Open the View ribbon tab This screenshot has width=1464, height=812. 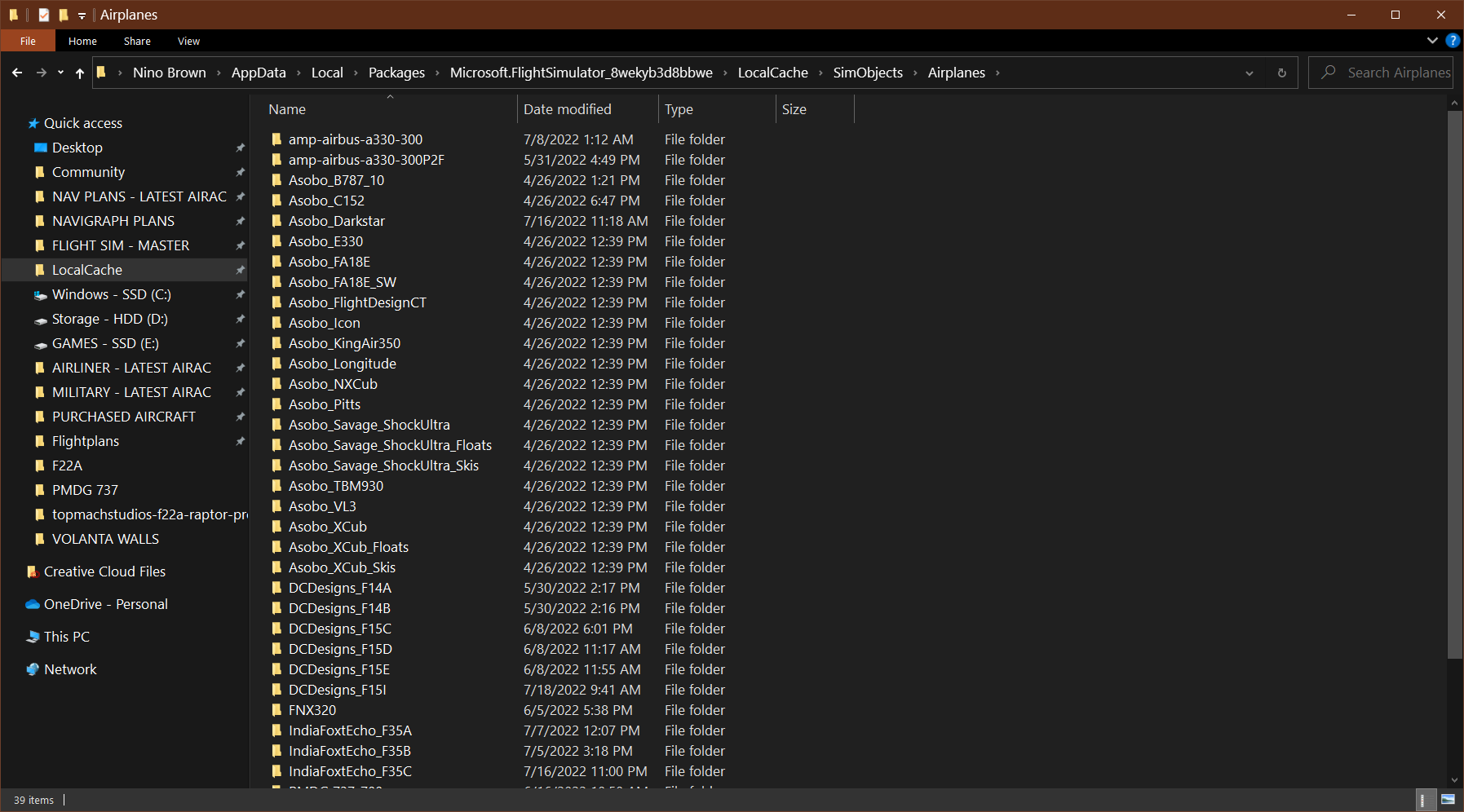(188, 41)
